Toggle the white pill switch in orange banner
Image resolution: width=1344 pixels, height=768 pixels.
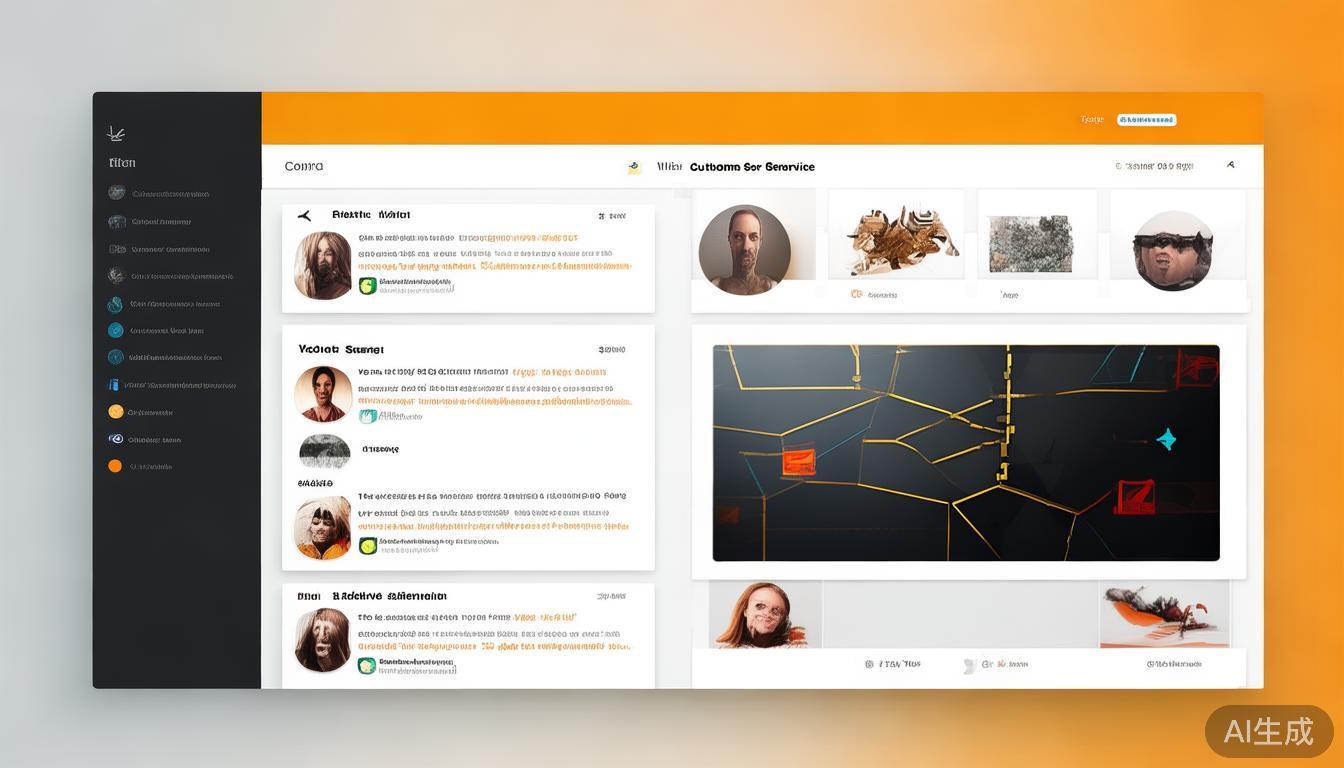(1146, 120)
